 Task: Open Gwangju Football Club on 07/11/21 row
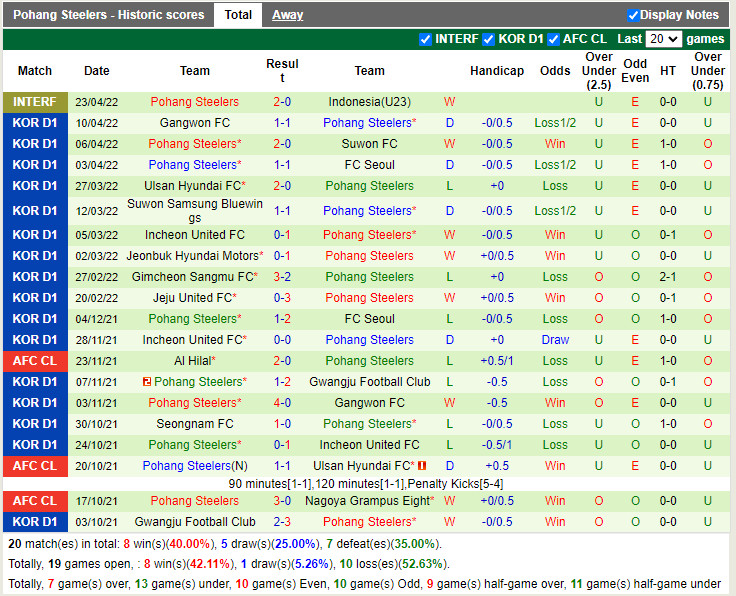pyautogui.click(x=369, y=382)
